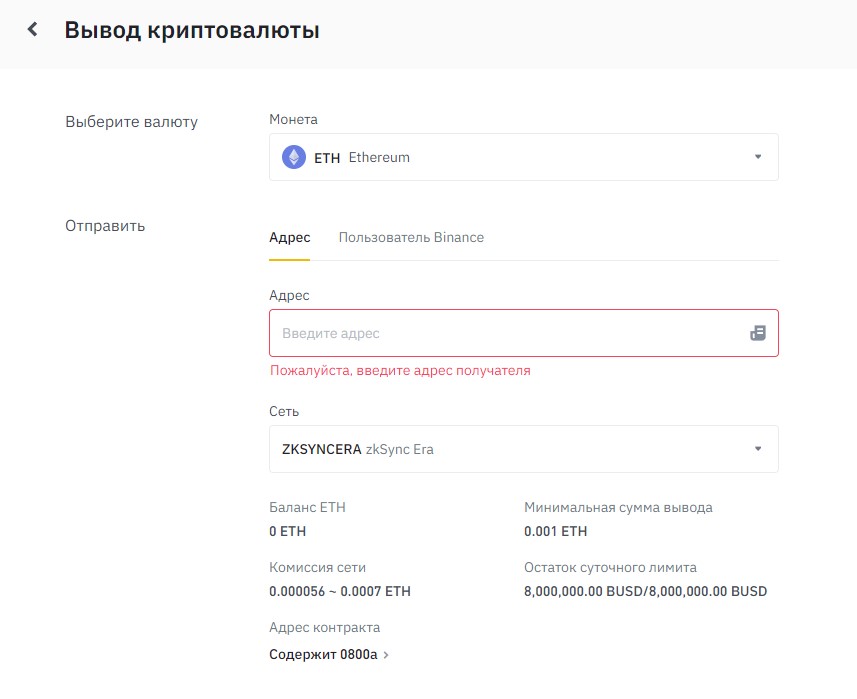Click the Вывод криптовалюты page heading
857x699 pixels.
coord(192,30)
